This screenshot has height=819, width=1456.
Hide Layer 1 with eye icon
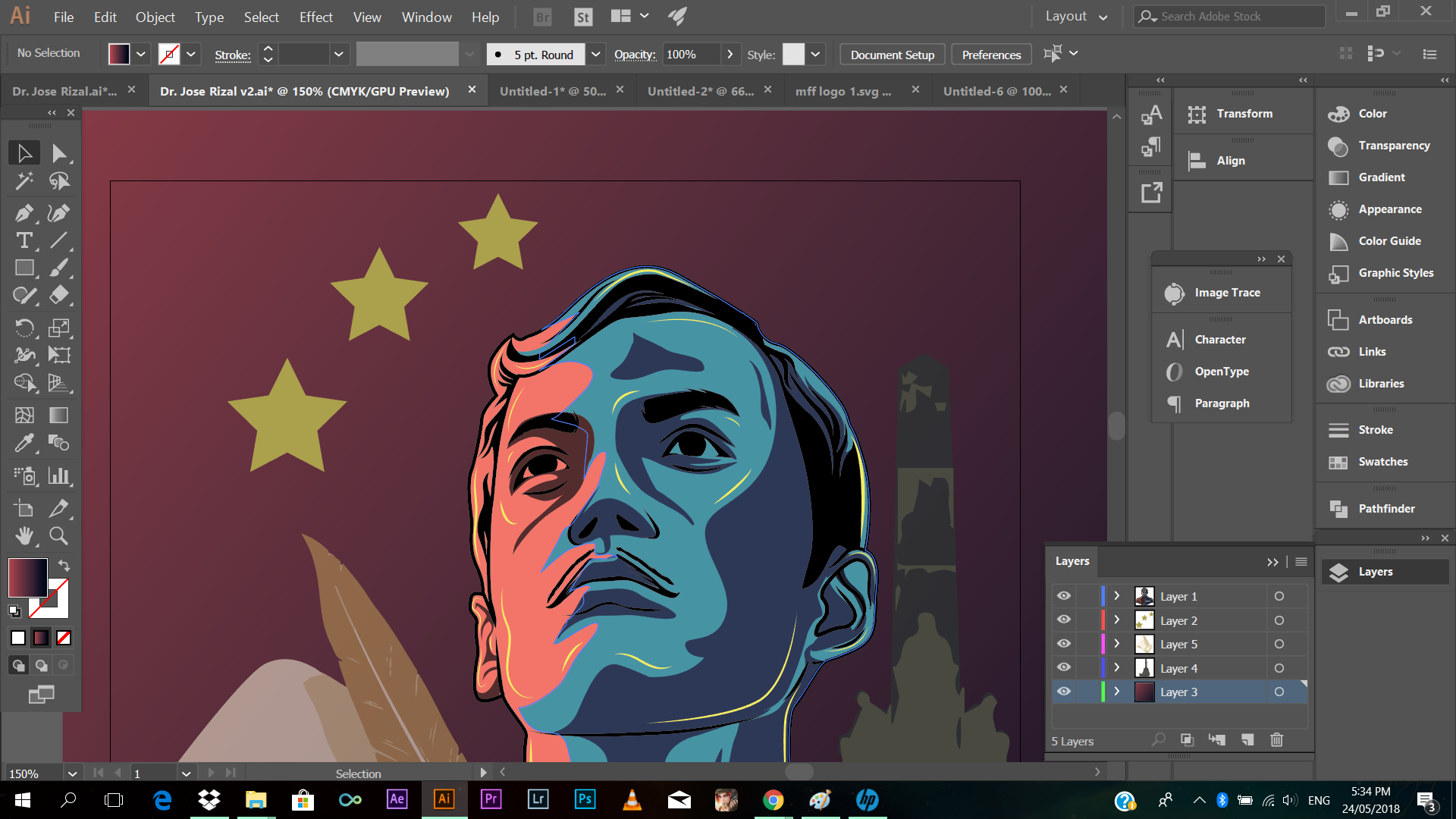tap(1064, 596)
